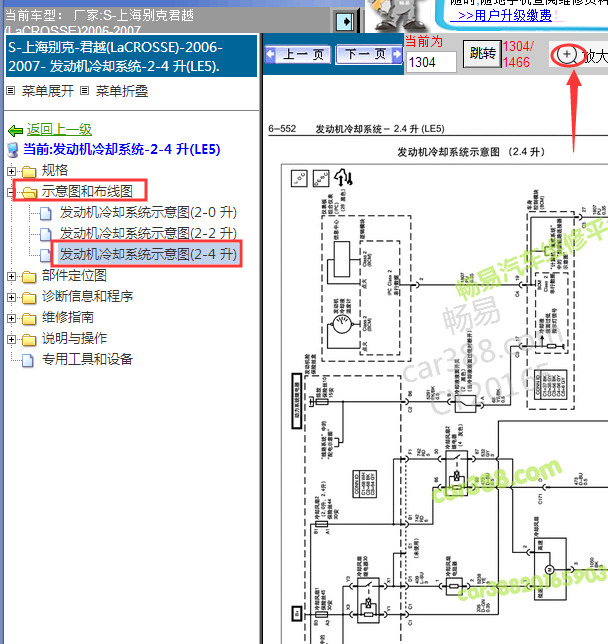
Task: Click the second schematic legend icon in diagram
Action: point(321,178)
